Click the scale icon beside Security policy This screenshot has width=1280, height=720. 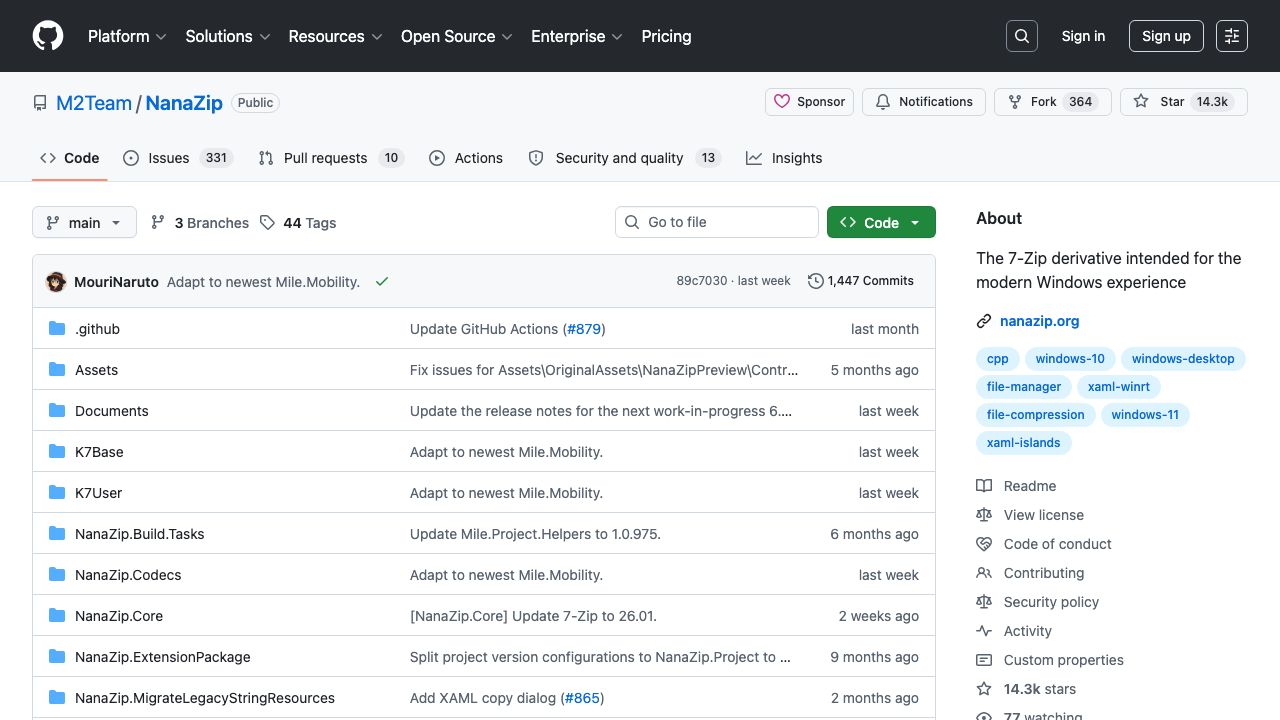(984, 602)
